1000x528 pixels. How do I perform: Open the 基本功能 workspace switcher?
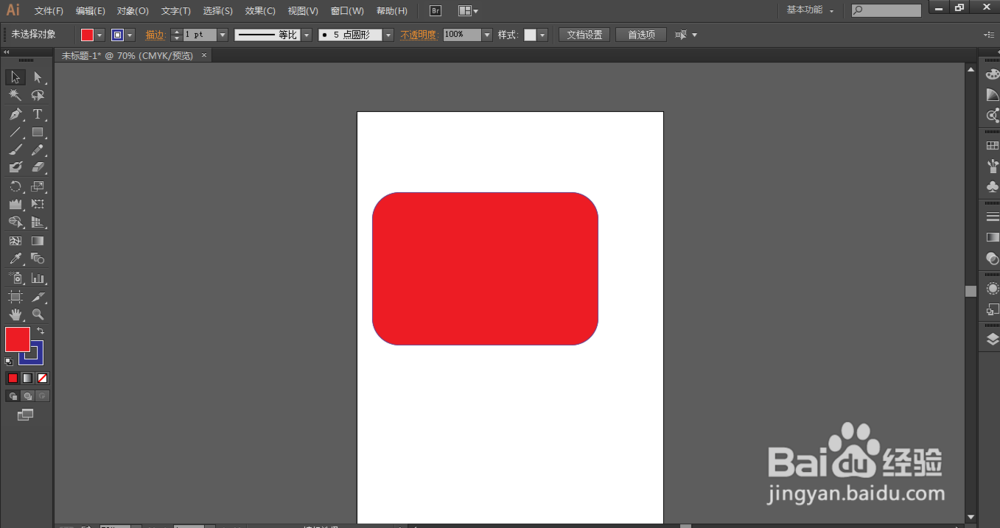click(810, 10)
